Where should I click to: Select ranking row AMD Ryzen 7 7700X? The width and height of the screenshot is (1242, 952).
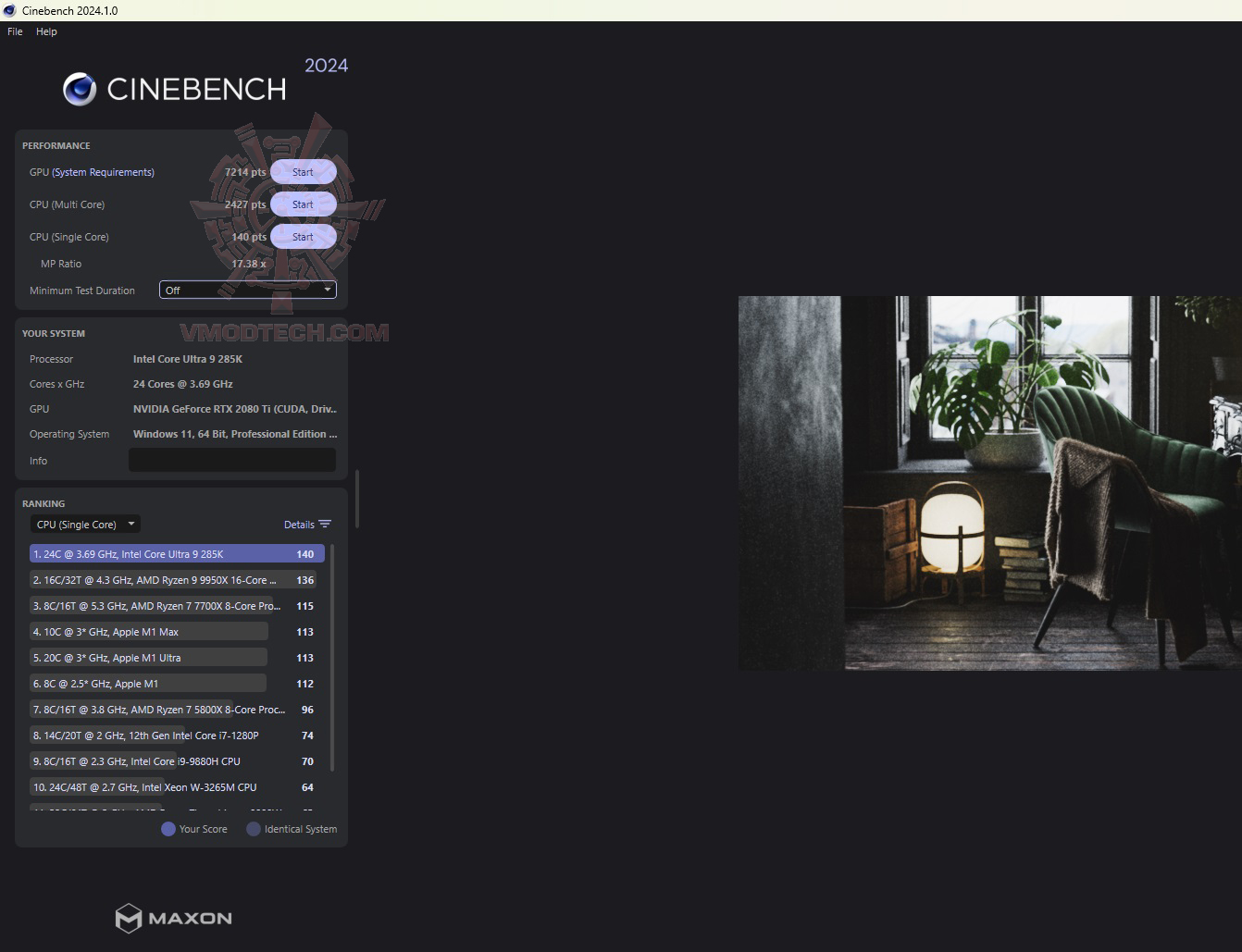coord(175,606)
